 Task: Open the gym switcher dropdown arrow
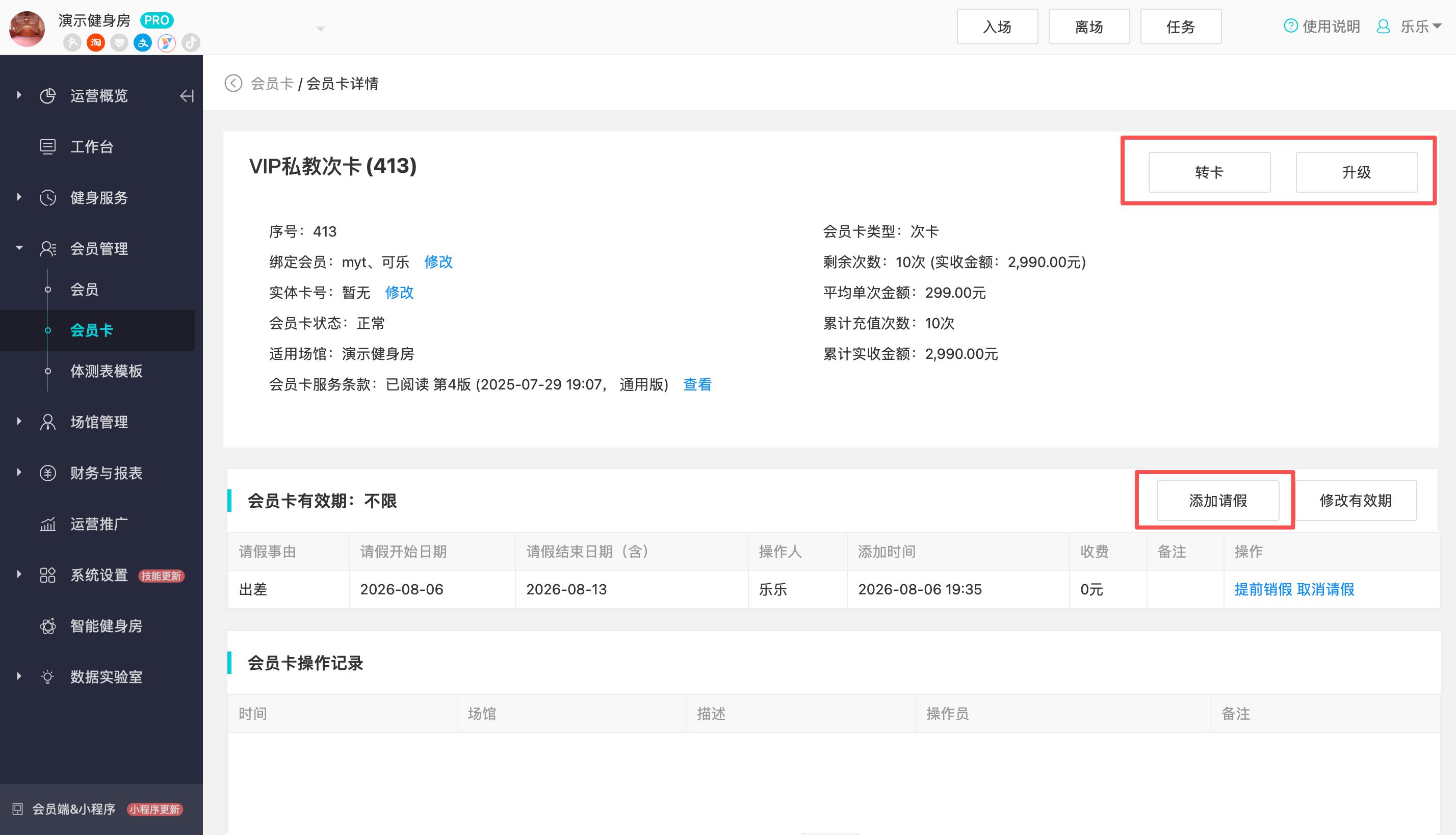(x=321, y=29)
